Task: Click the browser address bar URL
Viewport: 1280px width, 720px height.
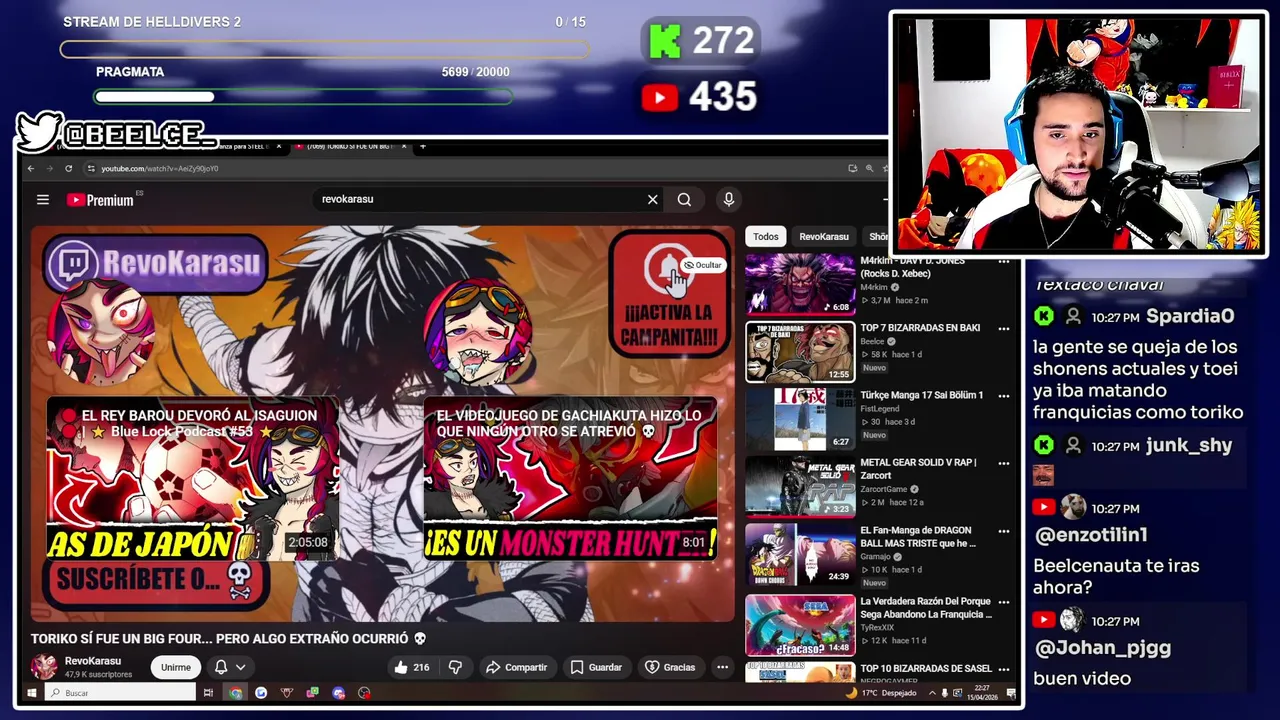Action: tap(160, 168)
